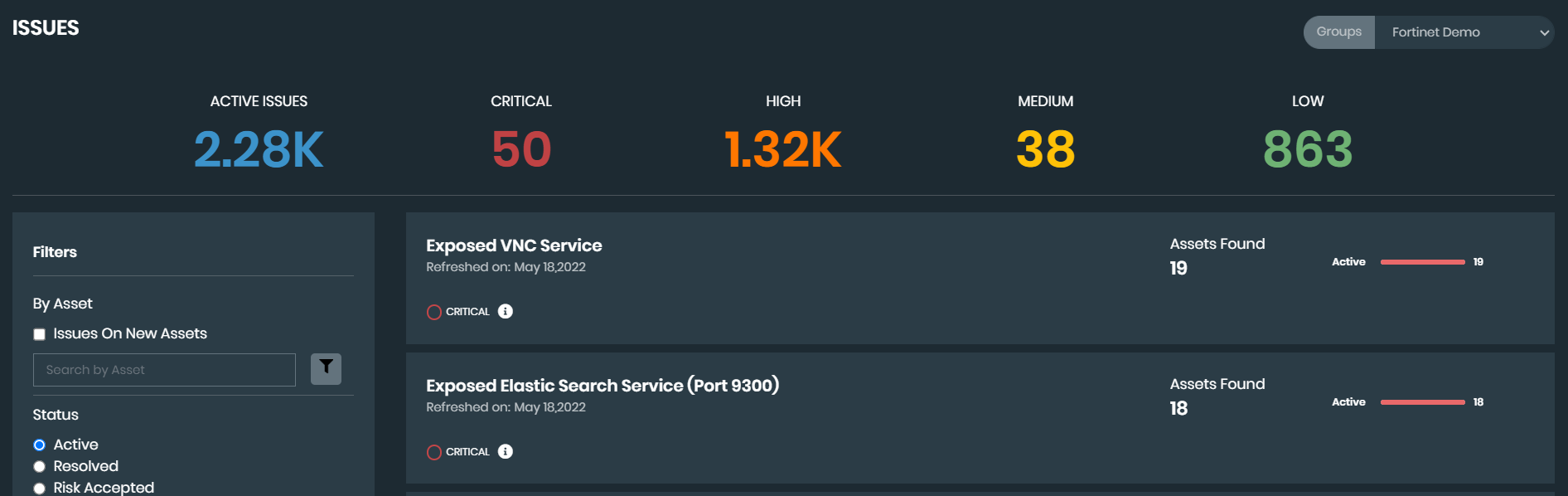The image size is (1568, 496).
Task: Focus the Search by Asset input field
Action: pos(164,370)
